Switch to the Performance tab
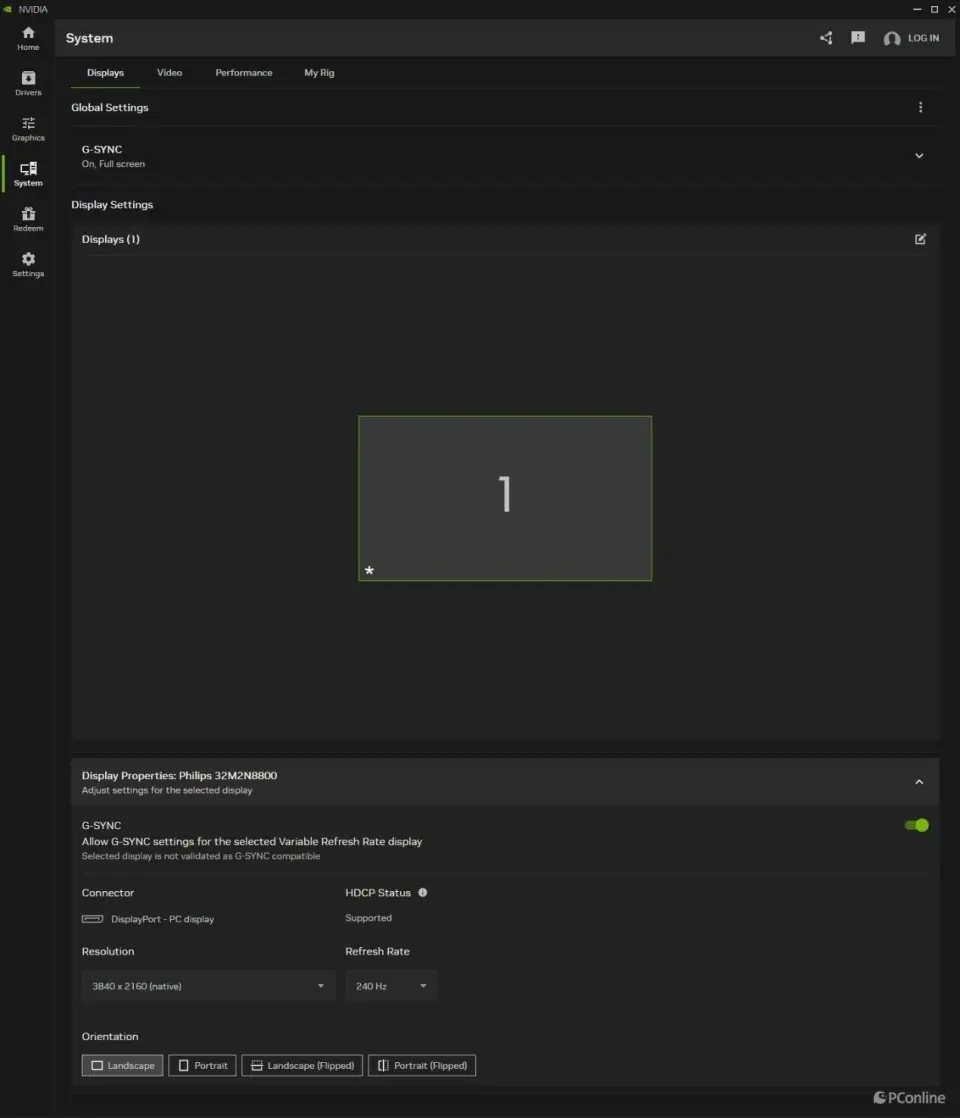 pos(243,73)
